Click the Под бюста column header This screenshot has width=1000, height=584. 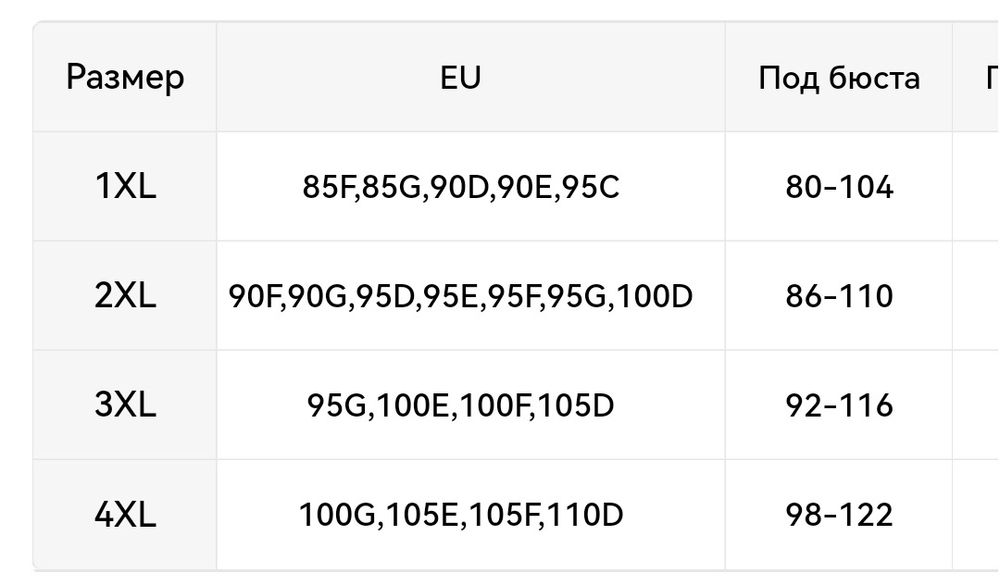point(839,77)
